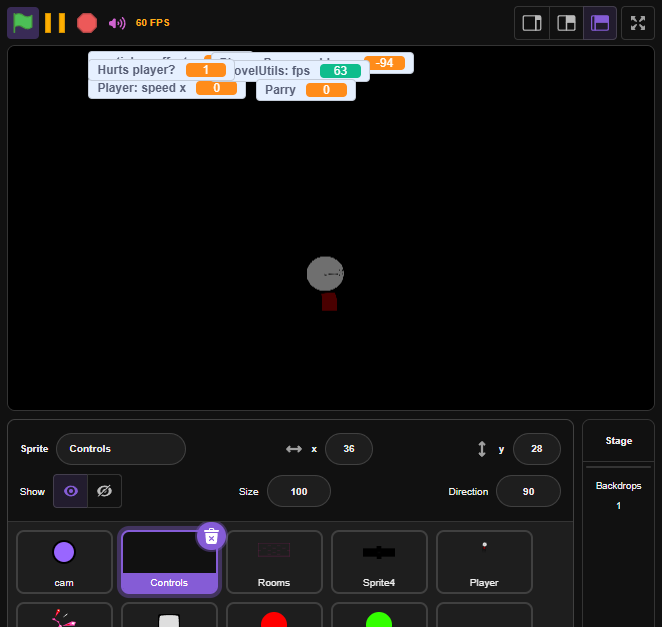The width and height of the screenshot is (662, 627).
Task: Open the Stage panel
Action: click(x=619, y=441)
